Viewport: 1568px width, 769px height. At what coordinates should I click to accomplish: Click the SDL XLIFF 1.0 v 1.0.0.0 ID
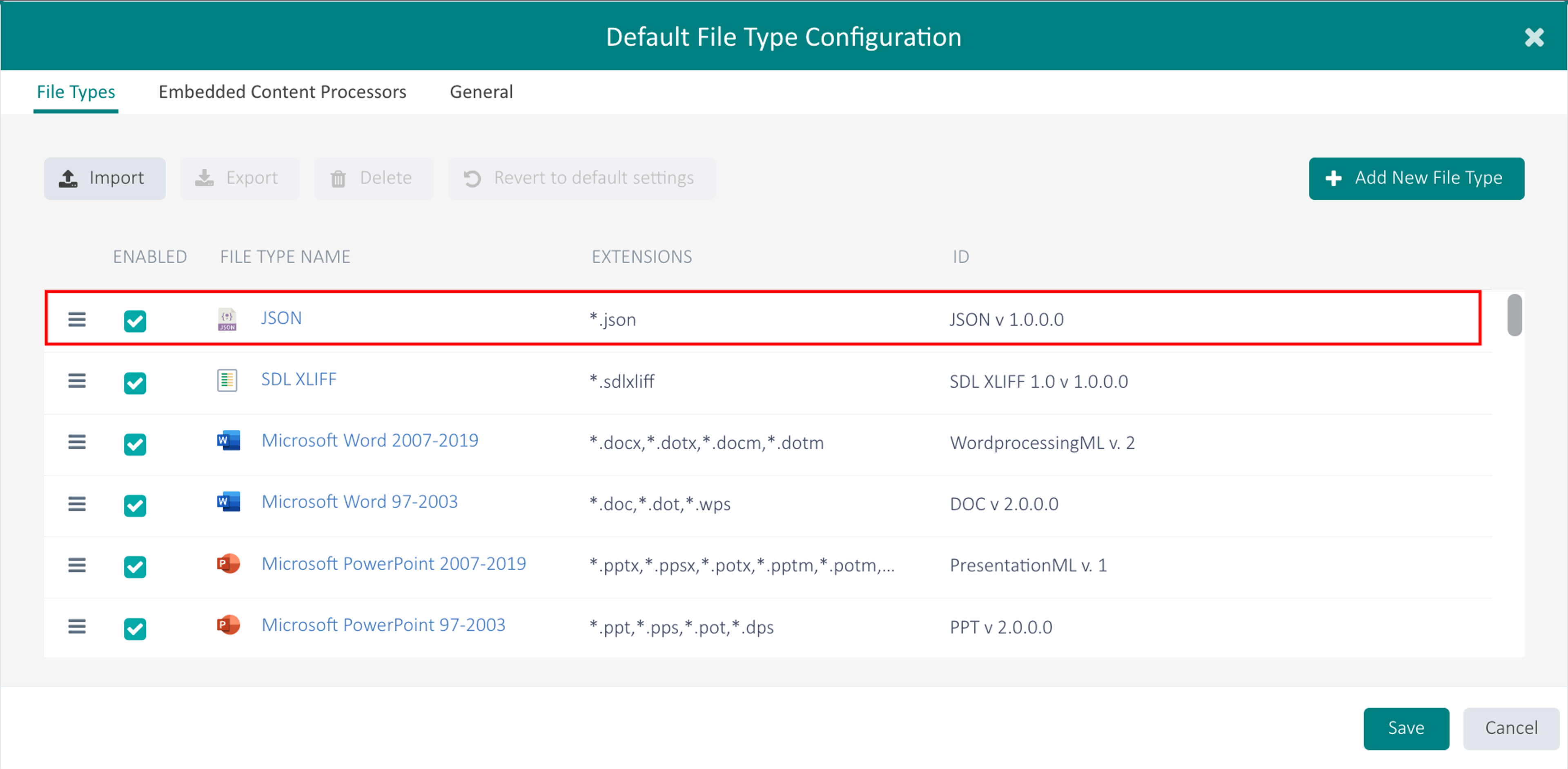(x=1038, y=382)
